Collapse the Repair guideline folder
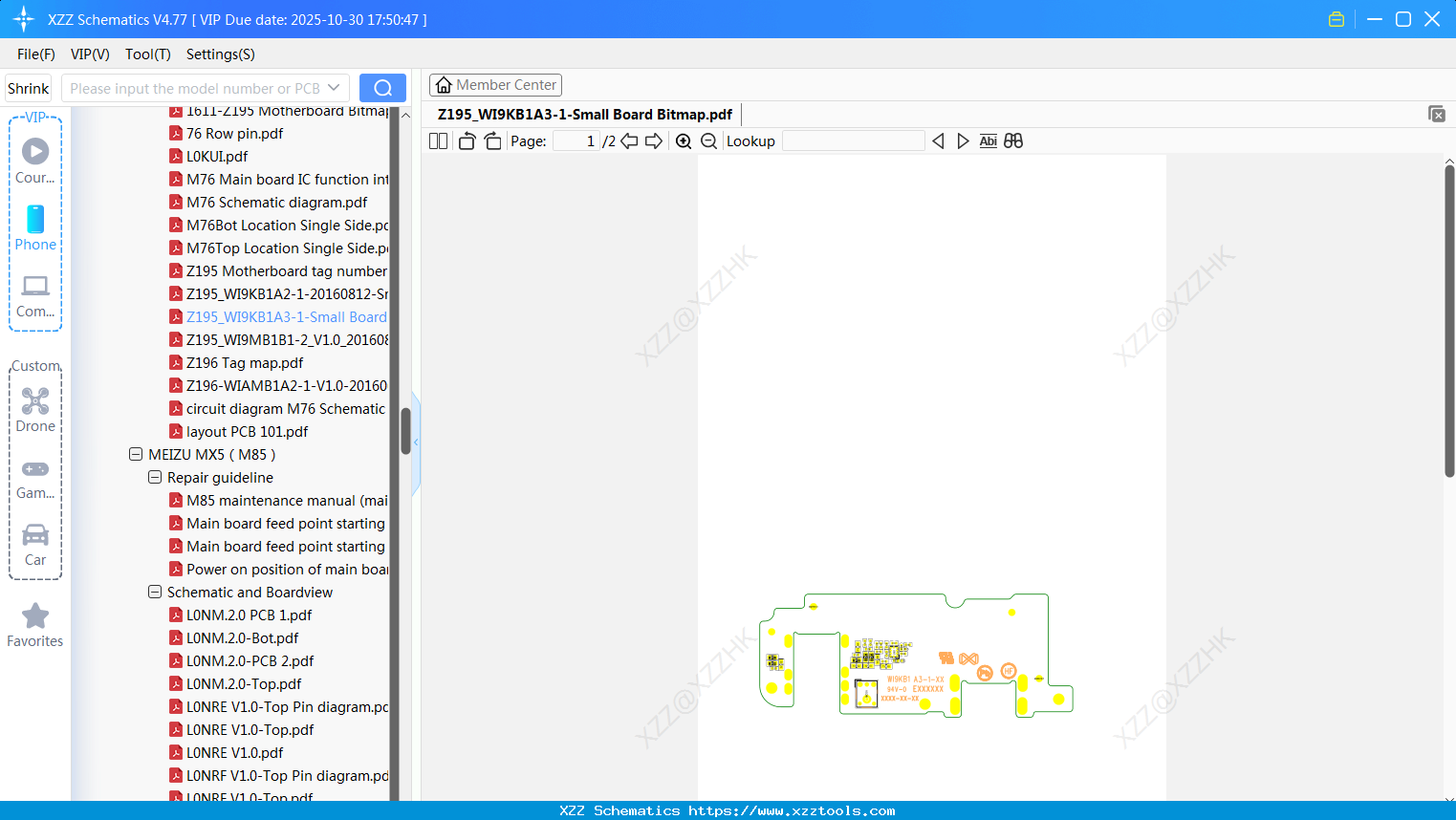This screenshot has width=1456, height=820. pos(155,478)
